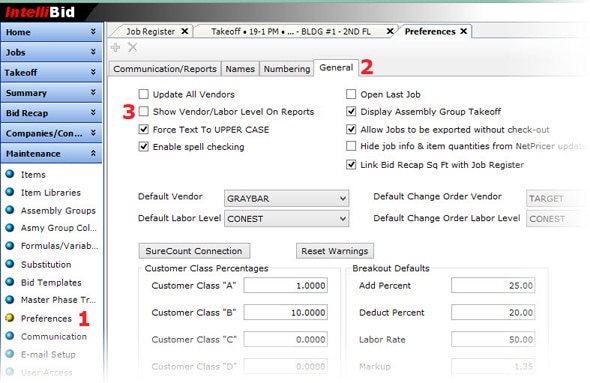
Task: Click the IntelliBid logo
Action: pyautogui.click(x=40, y=12)
